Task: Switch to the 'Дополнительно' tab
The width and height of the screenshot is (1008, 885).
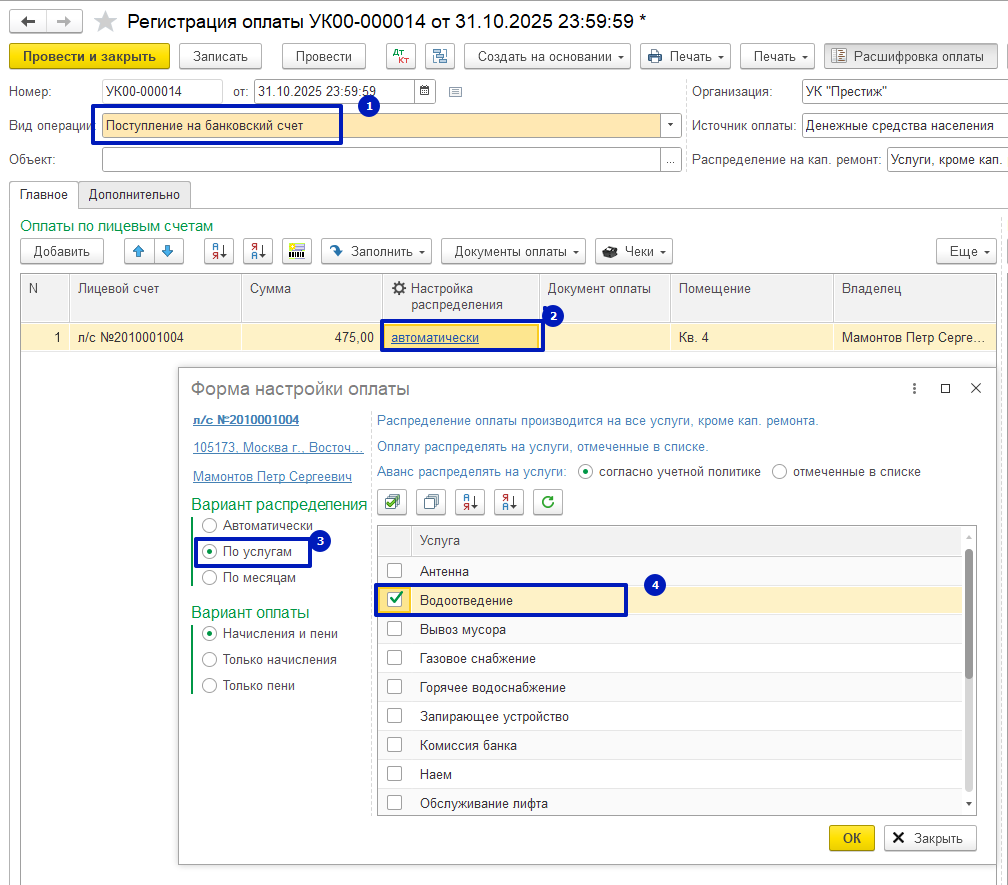Action: (134, 195)
